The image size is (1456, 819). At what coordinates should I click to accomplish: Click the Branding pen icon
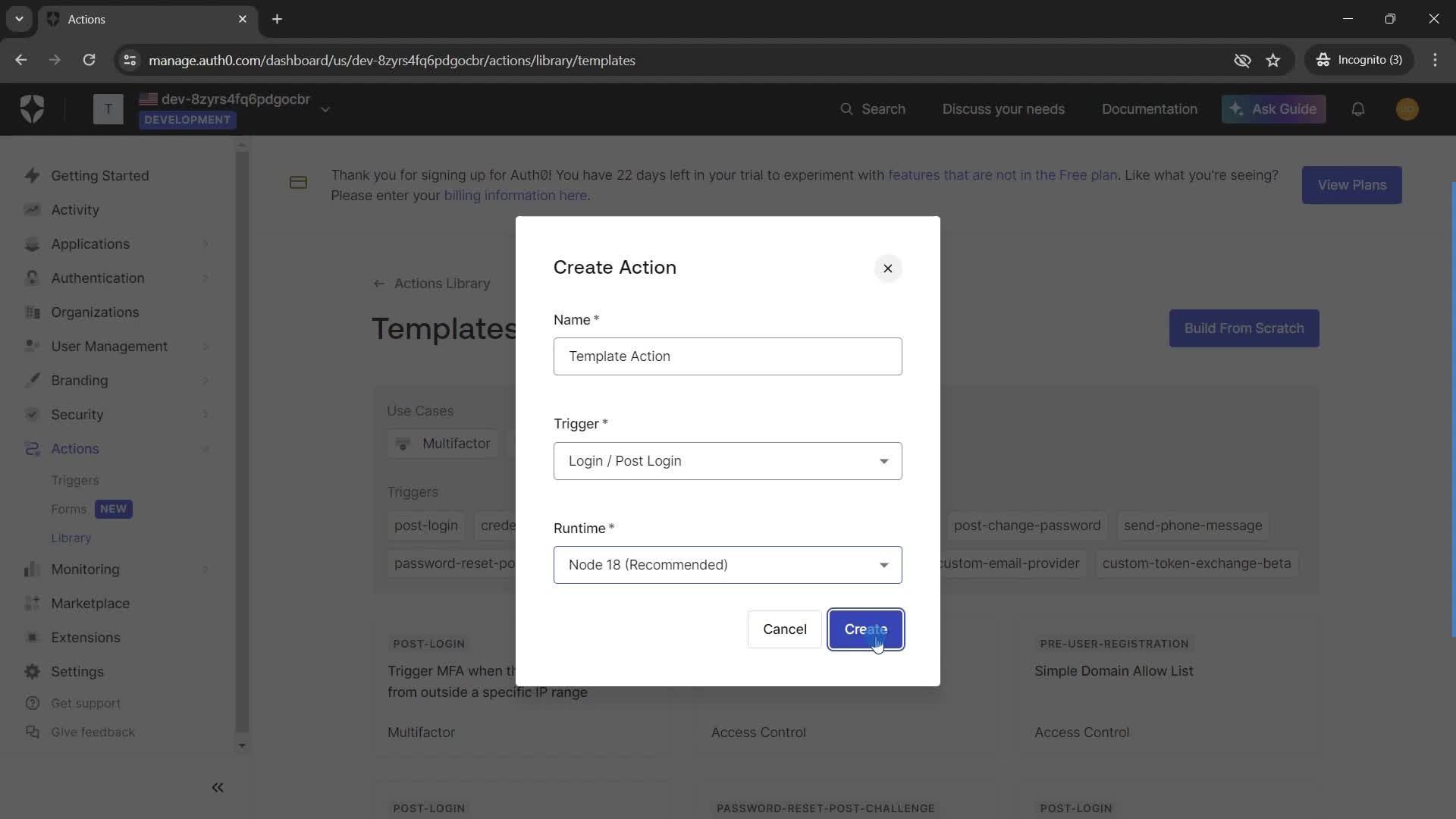pyautogui.click(x=32, y=381)
